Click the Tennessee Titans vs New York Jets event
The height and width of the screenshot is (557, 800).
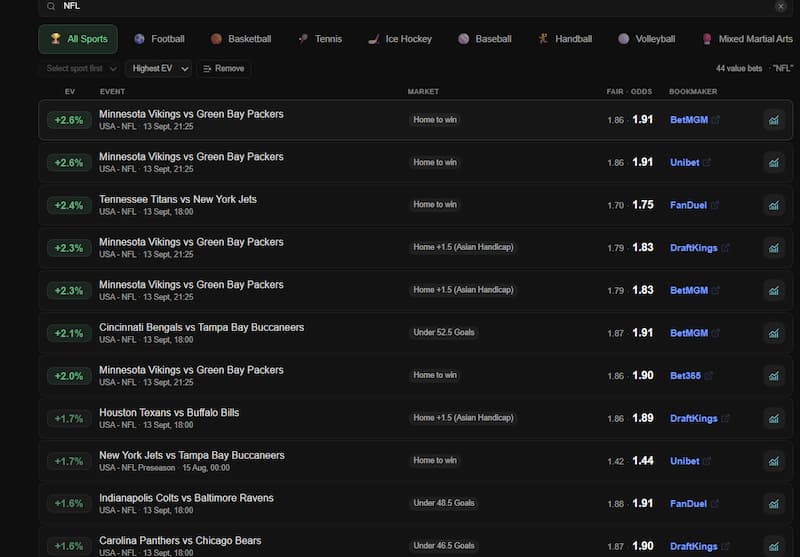178,199
